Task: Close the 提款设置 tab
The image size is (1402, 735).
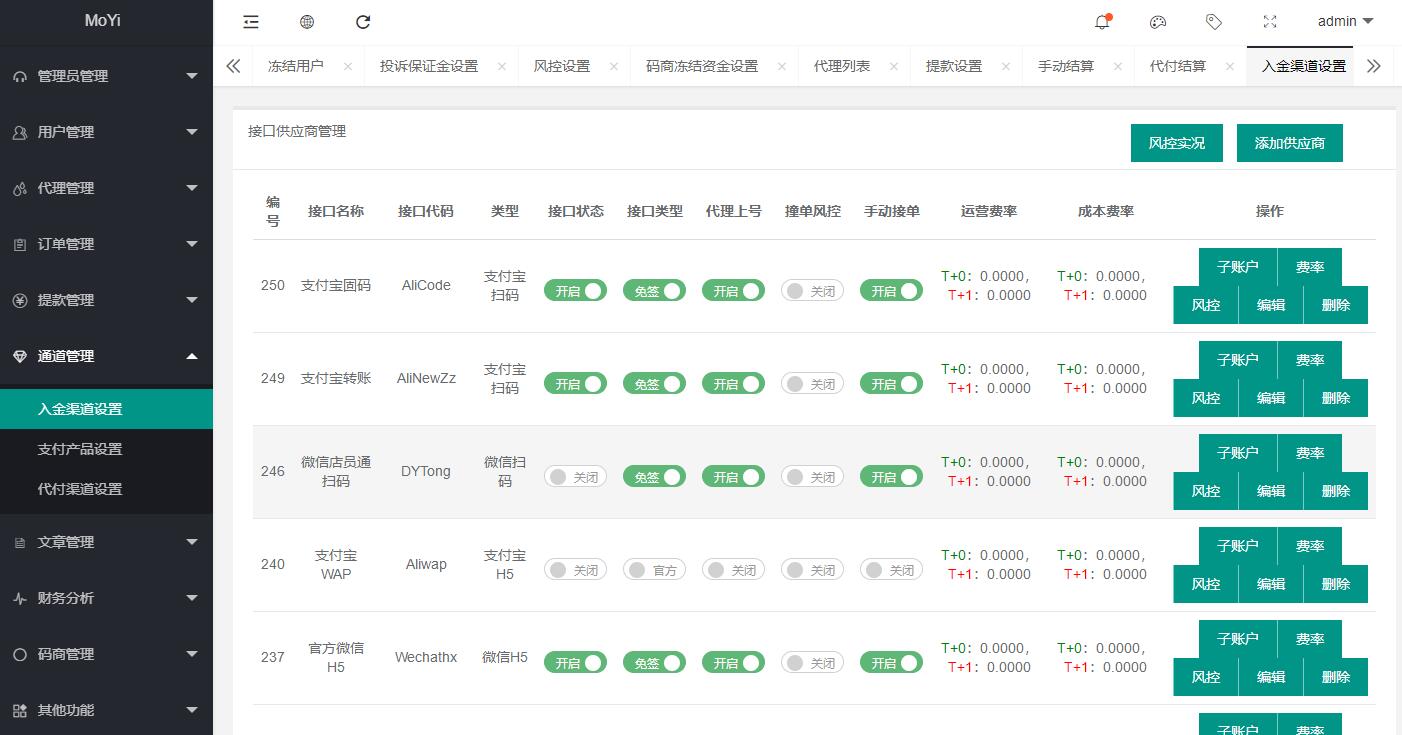Action: [1005, 66]
